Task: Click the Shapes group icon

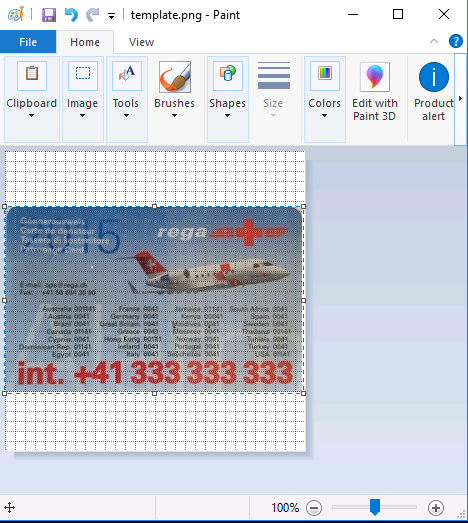Action: pos(228,75)
